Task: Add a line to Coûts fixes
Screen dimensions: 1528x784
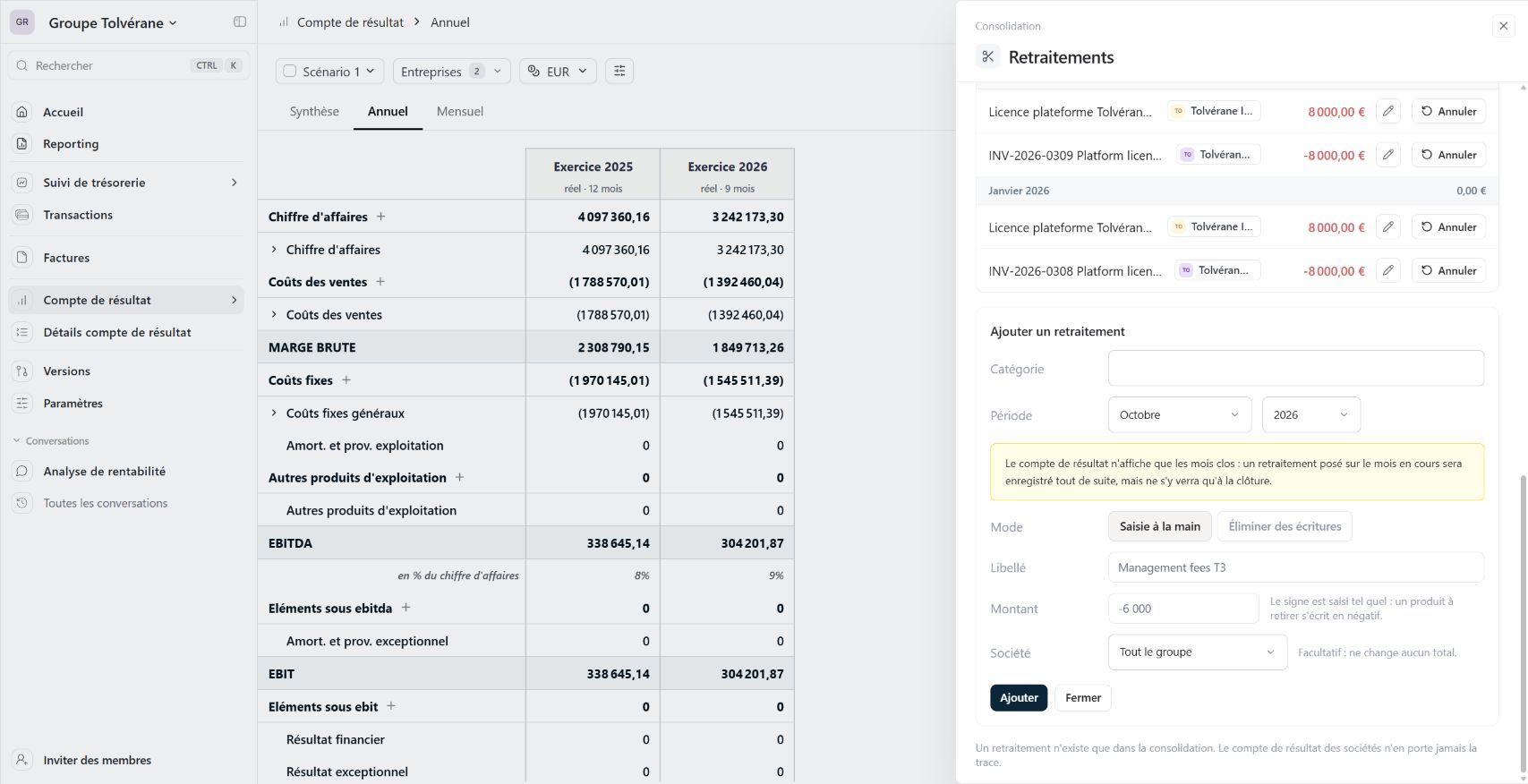Action: click(346, 380)
